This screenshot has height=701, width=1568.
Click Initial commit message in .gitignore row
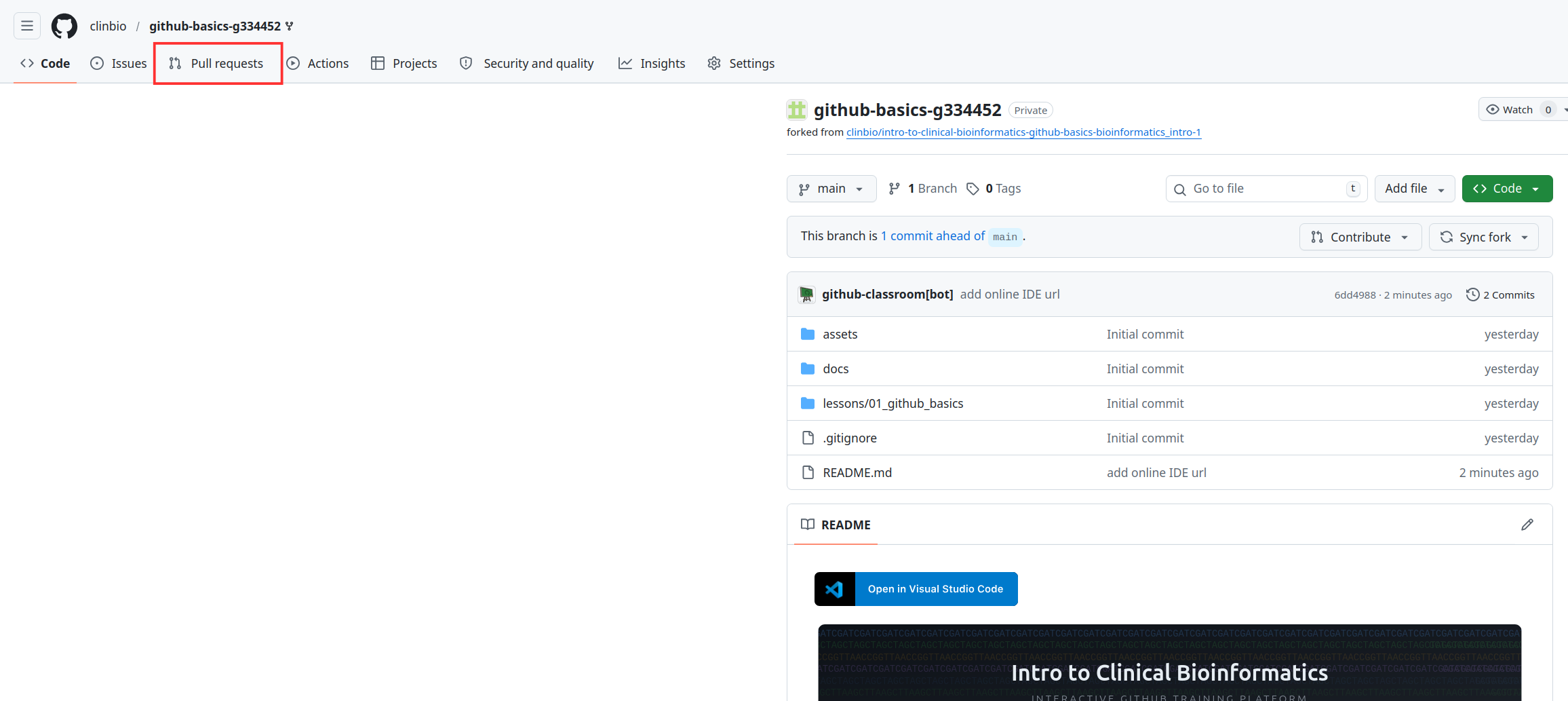[1145, 438]
